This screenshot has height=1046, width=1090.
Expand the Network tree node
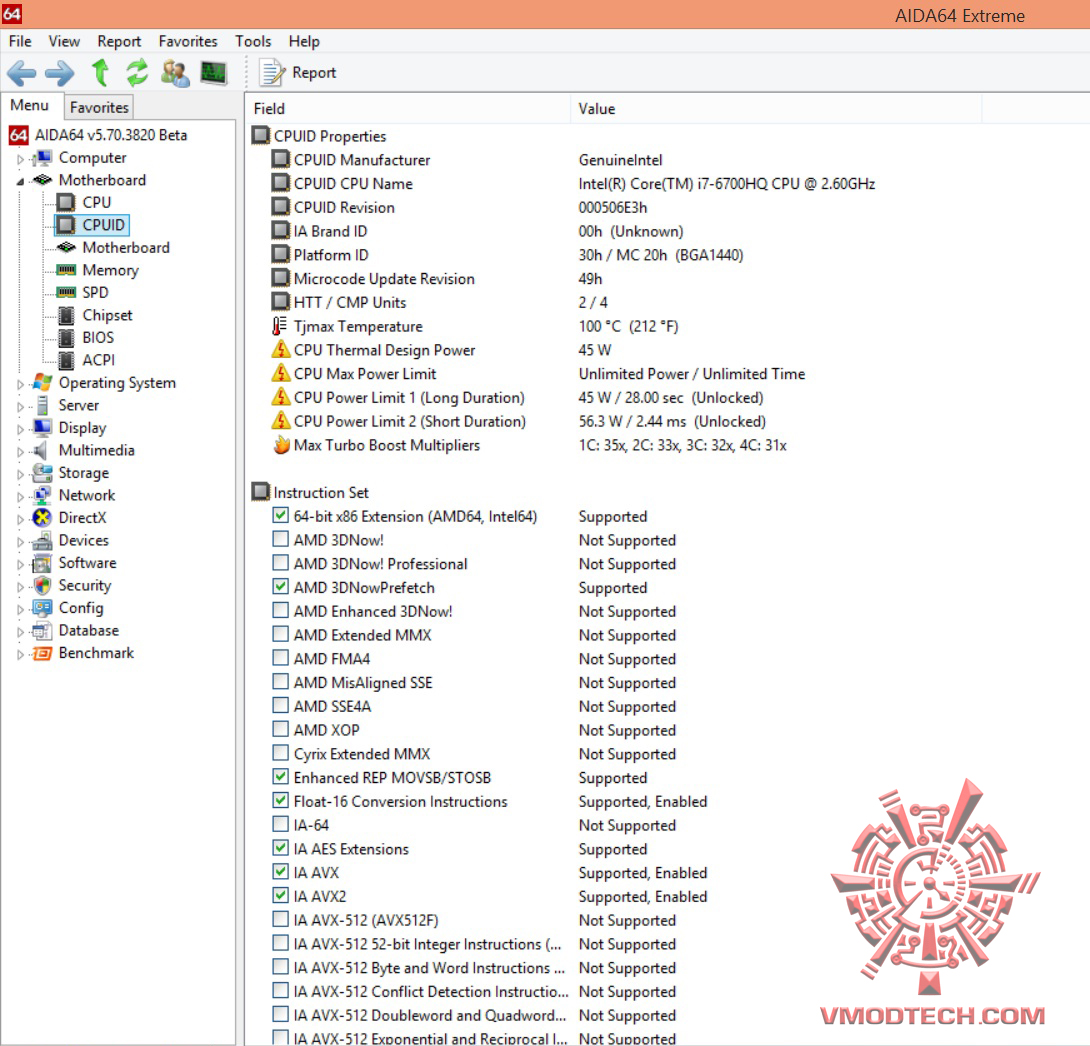[x=20, y=496]
